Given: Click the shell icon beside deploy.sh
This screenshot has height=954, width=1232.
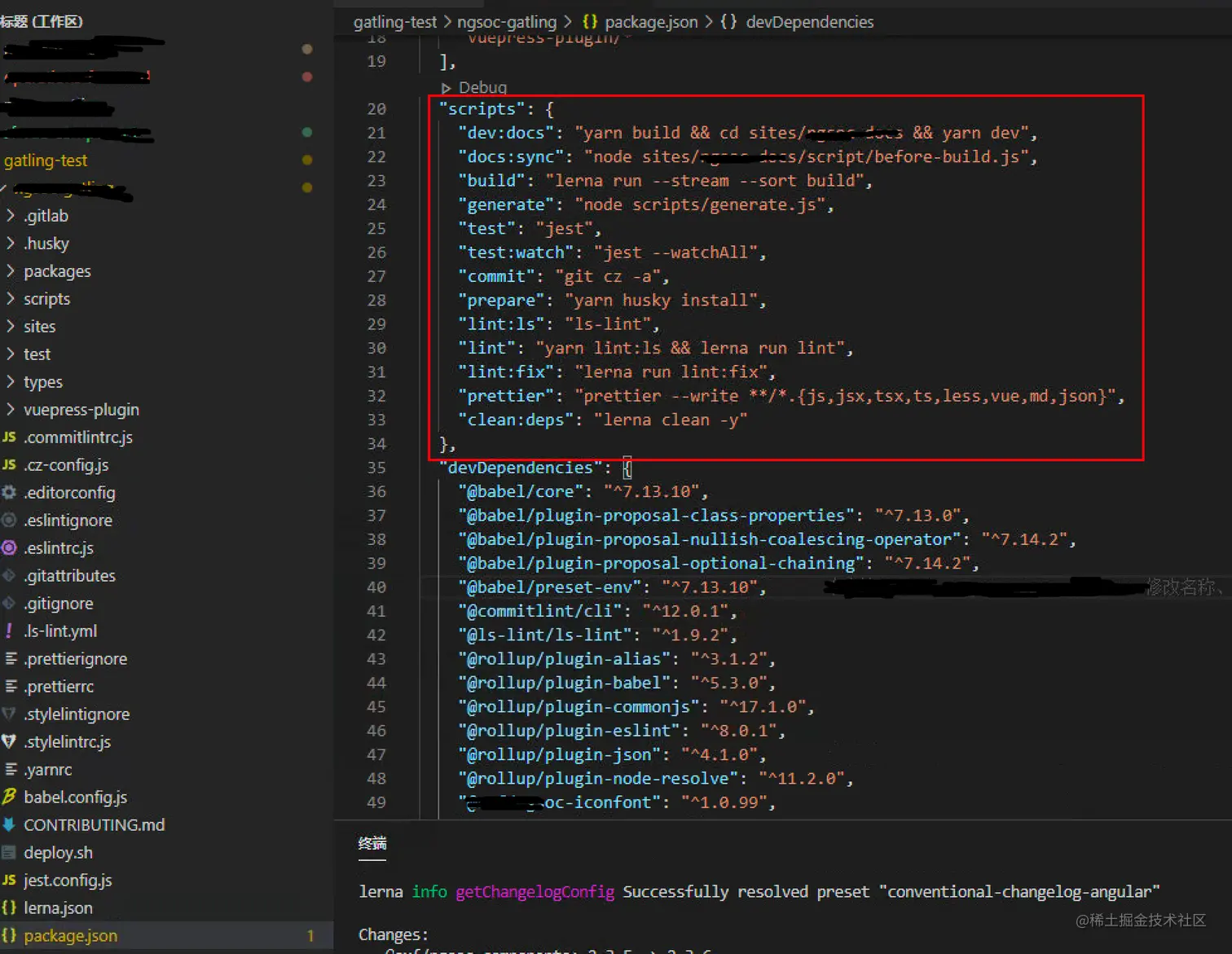Looking at the screenshot, I should 9,853.
